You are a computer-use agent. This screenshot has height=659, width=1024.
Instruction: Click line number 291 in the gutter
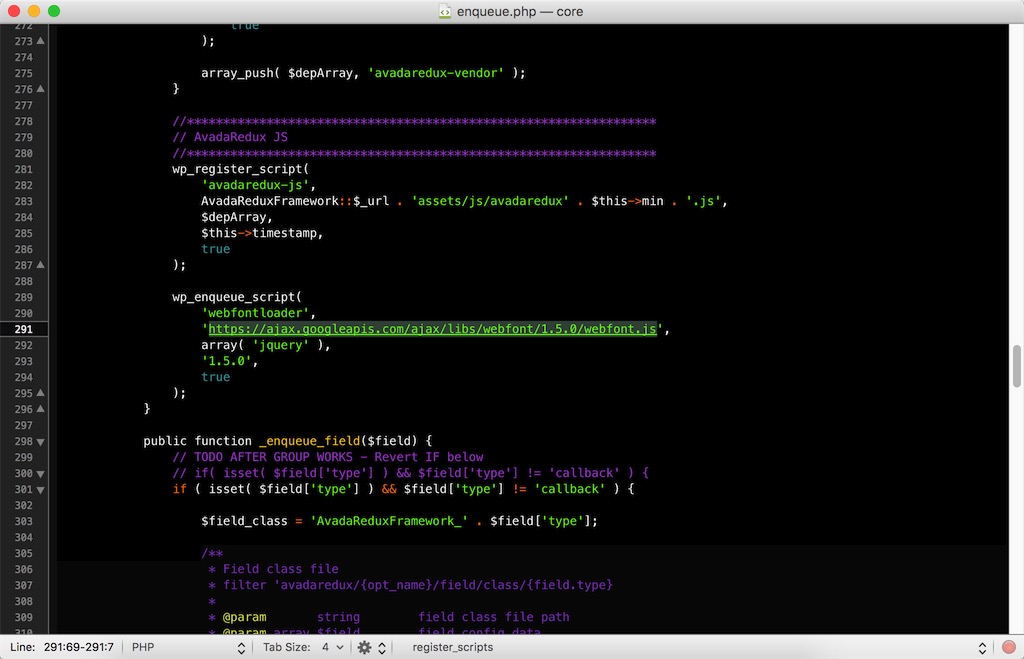click(x=23, y=329)
